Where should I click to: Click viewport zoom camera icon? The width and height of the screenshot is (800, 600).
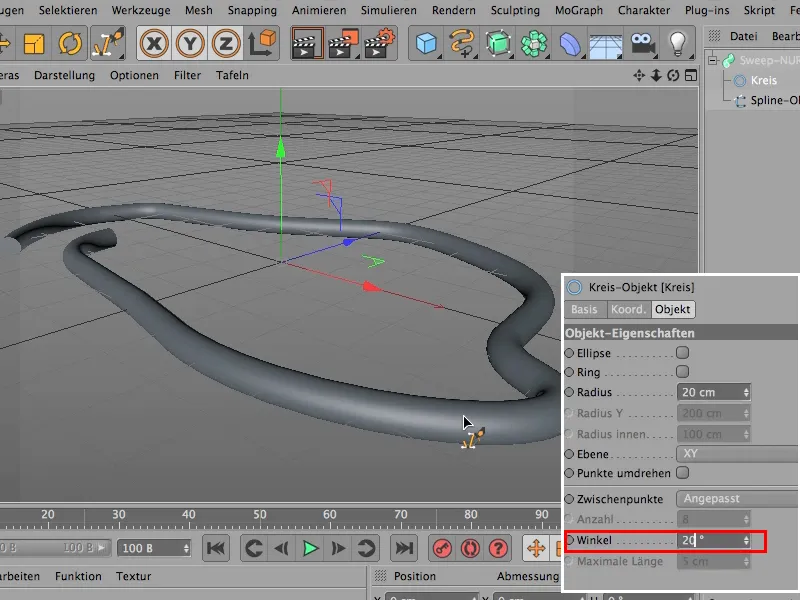pos(656,76)
